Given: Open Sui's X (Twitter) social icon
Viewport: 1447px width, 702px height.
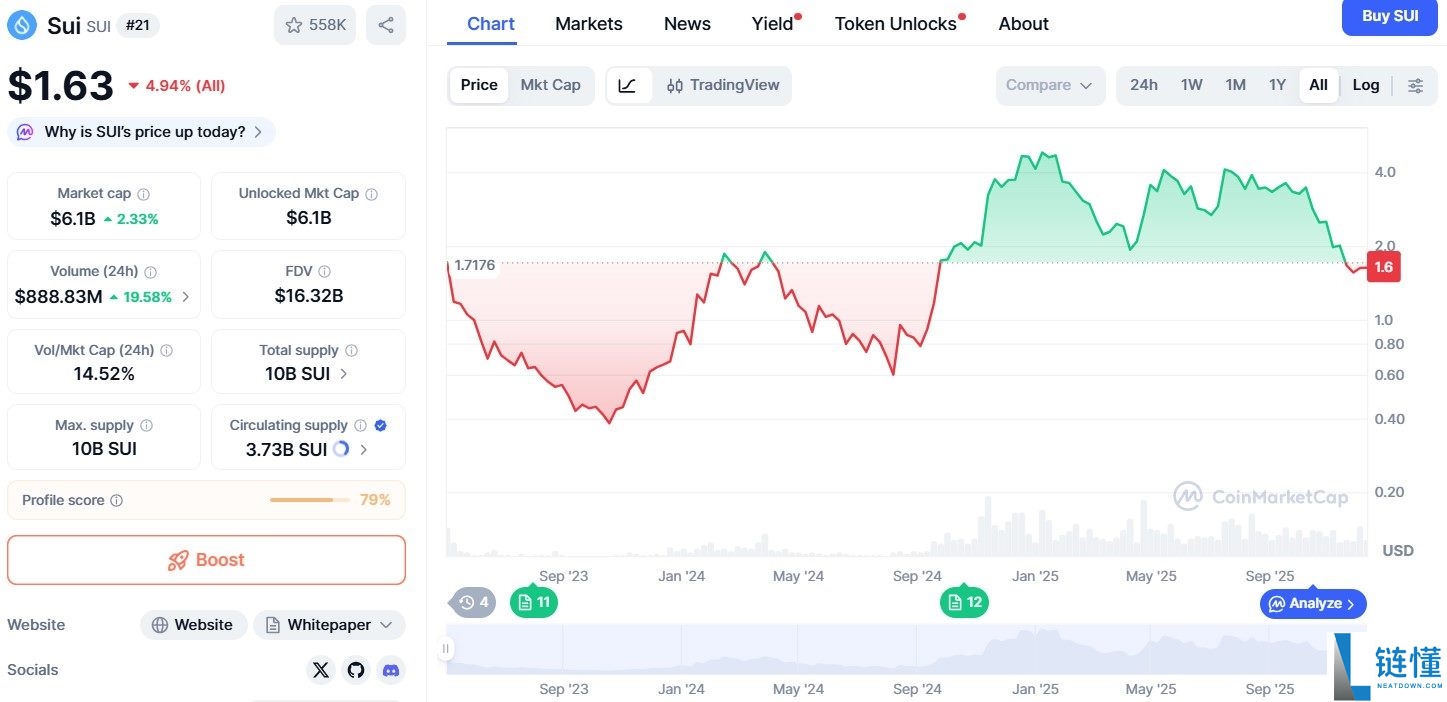Looking at the screenshot, I should (x=321, y=670).
